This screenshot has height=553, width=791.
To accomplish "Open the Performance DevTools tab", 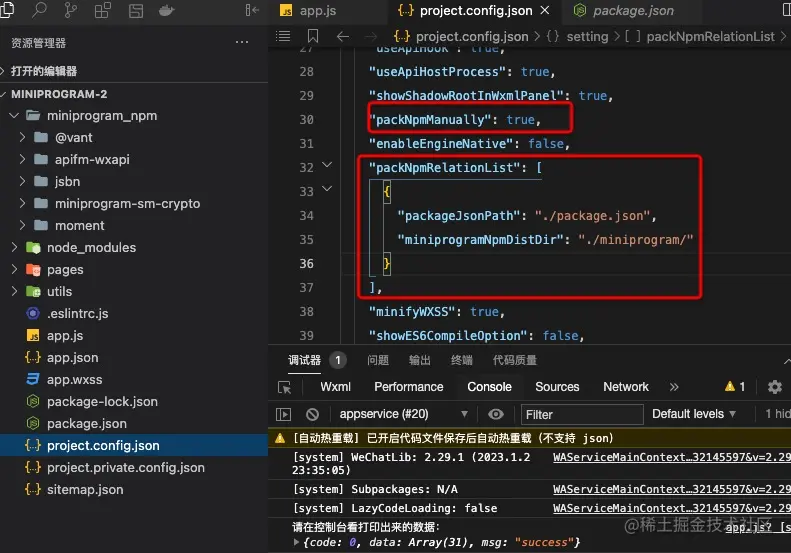I will [x=409, y=387].
